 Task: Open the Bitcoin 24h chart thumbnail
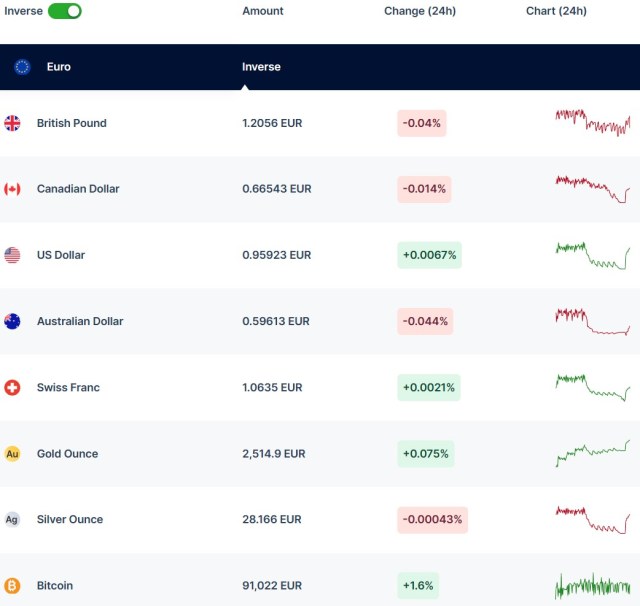(592, 585)
